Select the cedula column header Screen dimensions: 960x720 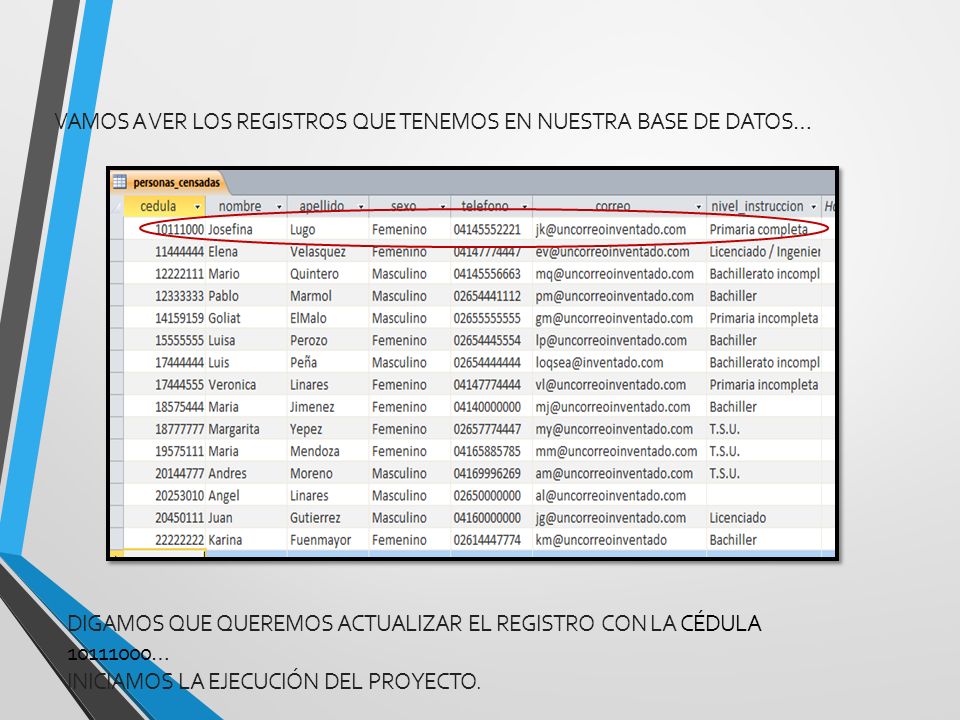[x=164, y=206]
